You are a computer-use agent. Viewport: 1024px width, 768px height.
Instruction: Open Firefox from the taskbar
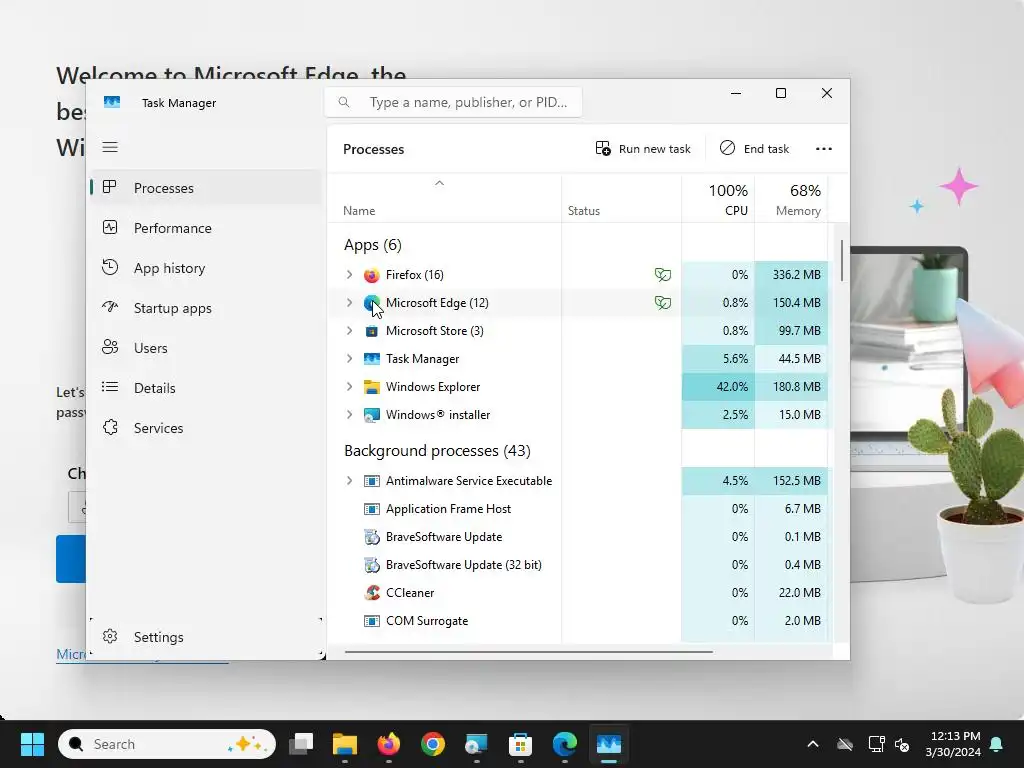389,744
